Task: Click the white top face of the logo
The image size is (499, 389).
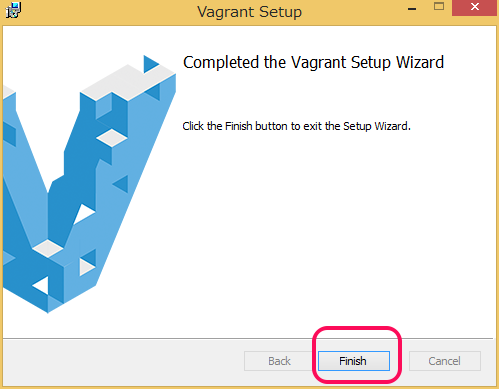Action: coord(127,82)
